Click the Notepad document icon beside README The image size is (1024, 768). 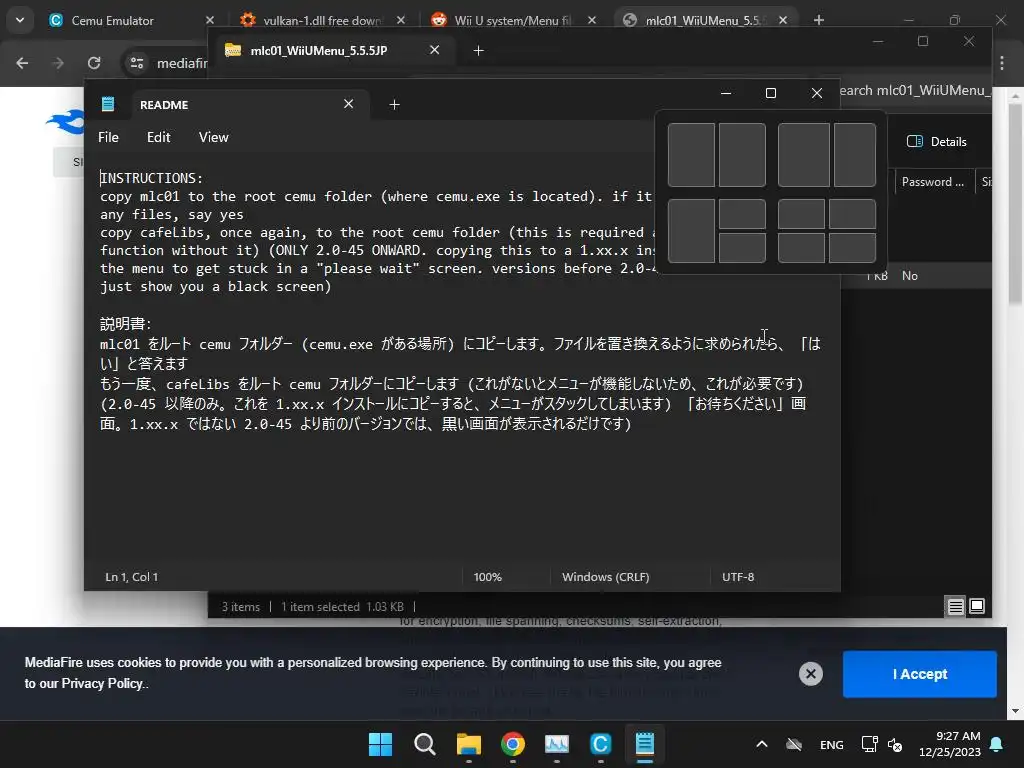click(108, 104)
